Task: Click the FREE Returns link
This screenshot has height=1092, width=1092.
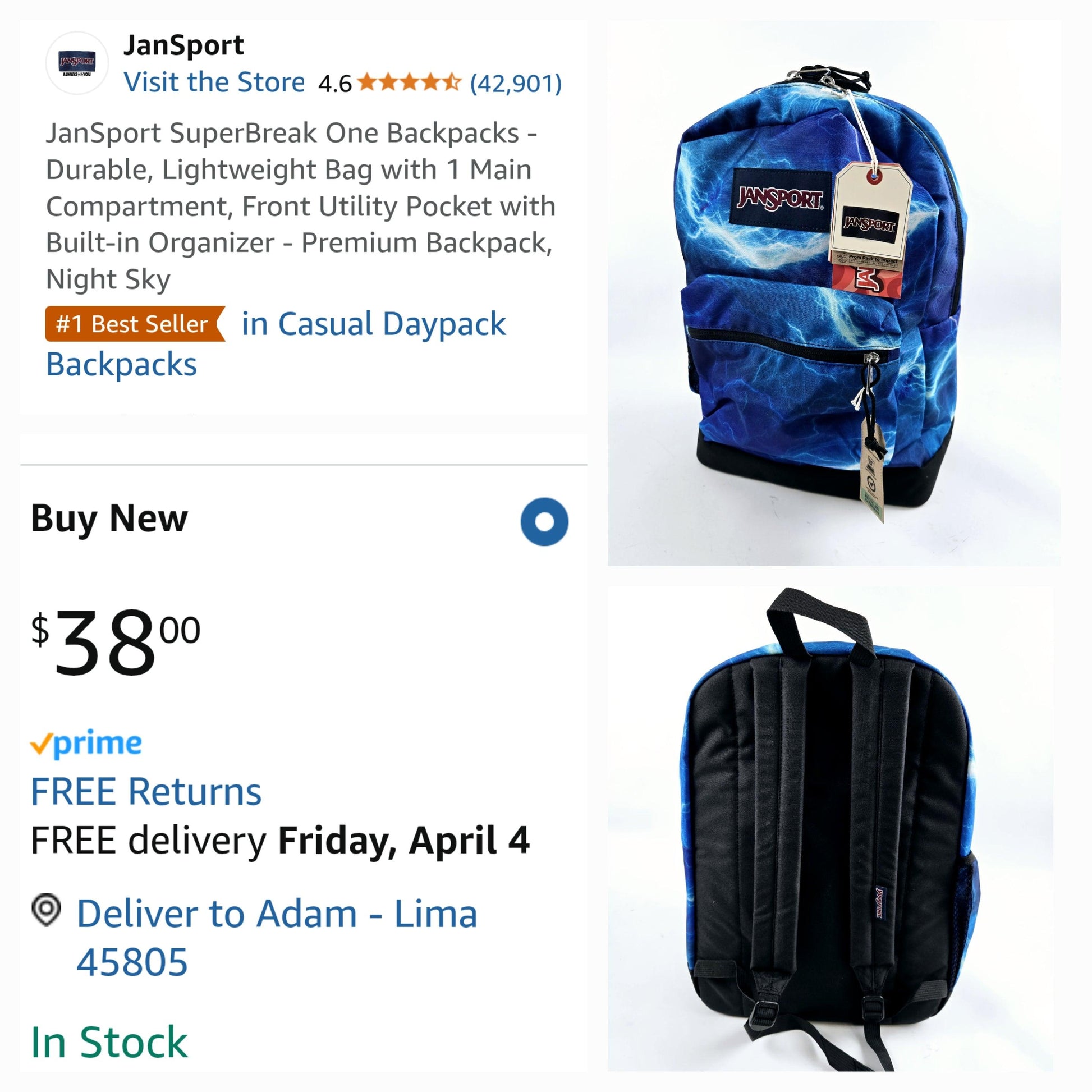Action: [x=146, y=791]
